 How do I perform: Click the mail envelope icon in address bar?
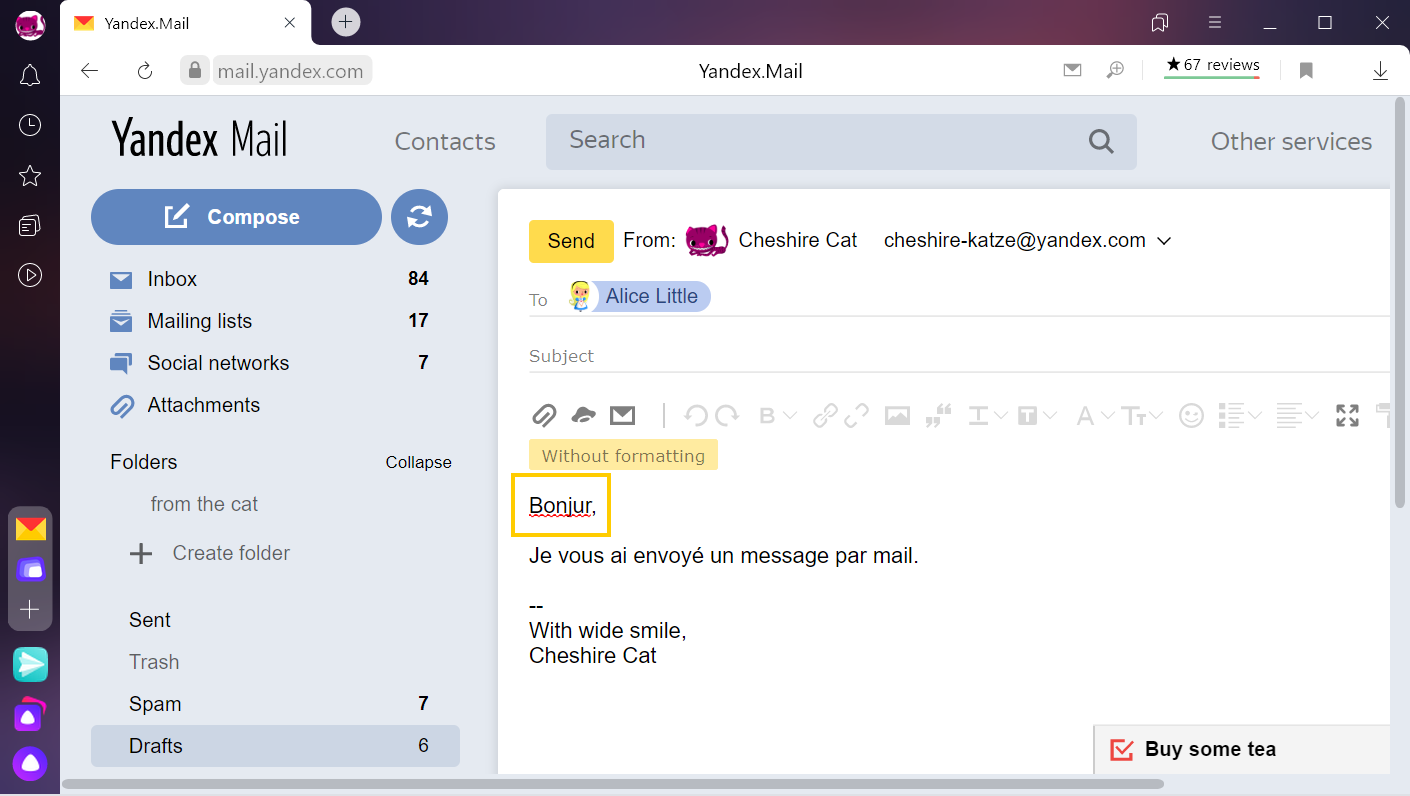tap(1072, 70)
